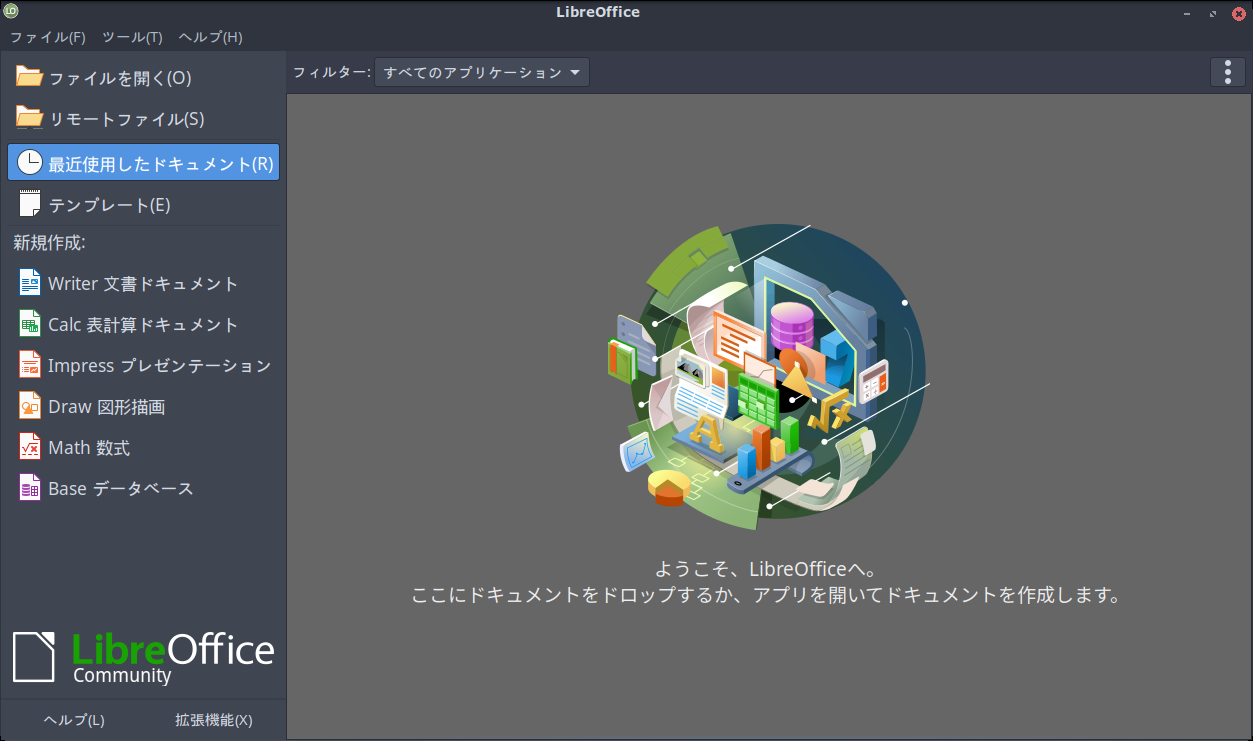Click the 拡張機能(X) button
This screenshot has width=1253, height=741.
click(x=214, y=720)
